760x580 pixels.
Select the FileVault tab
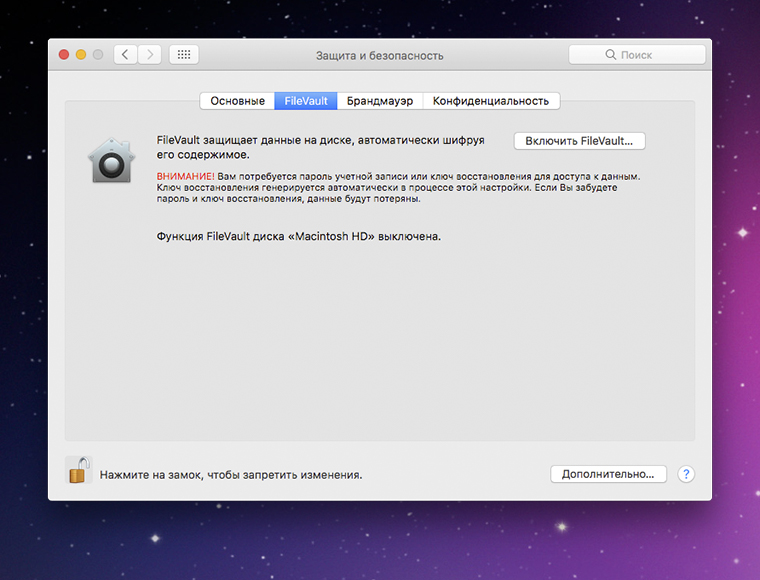click(306, 101)
